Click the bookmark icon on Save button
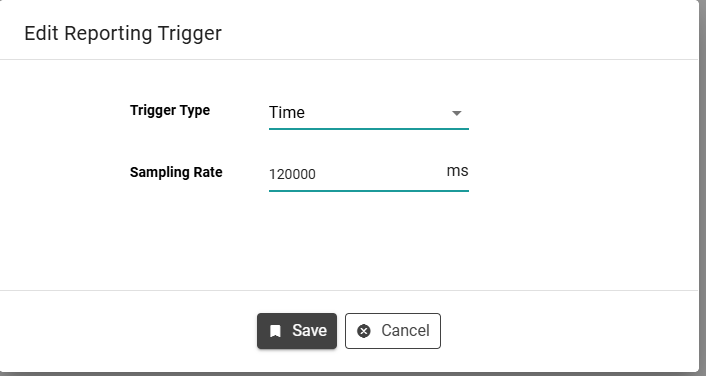This screenshot has height=376, width=706. (x=275, y=331)
